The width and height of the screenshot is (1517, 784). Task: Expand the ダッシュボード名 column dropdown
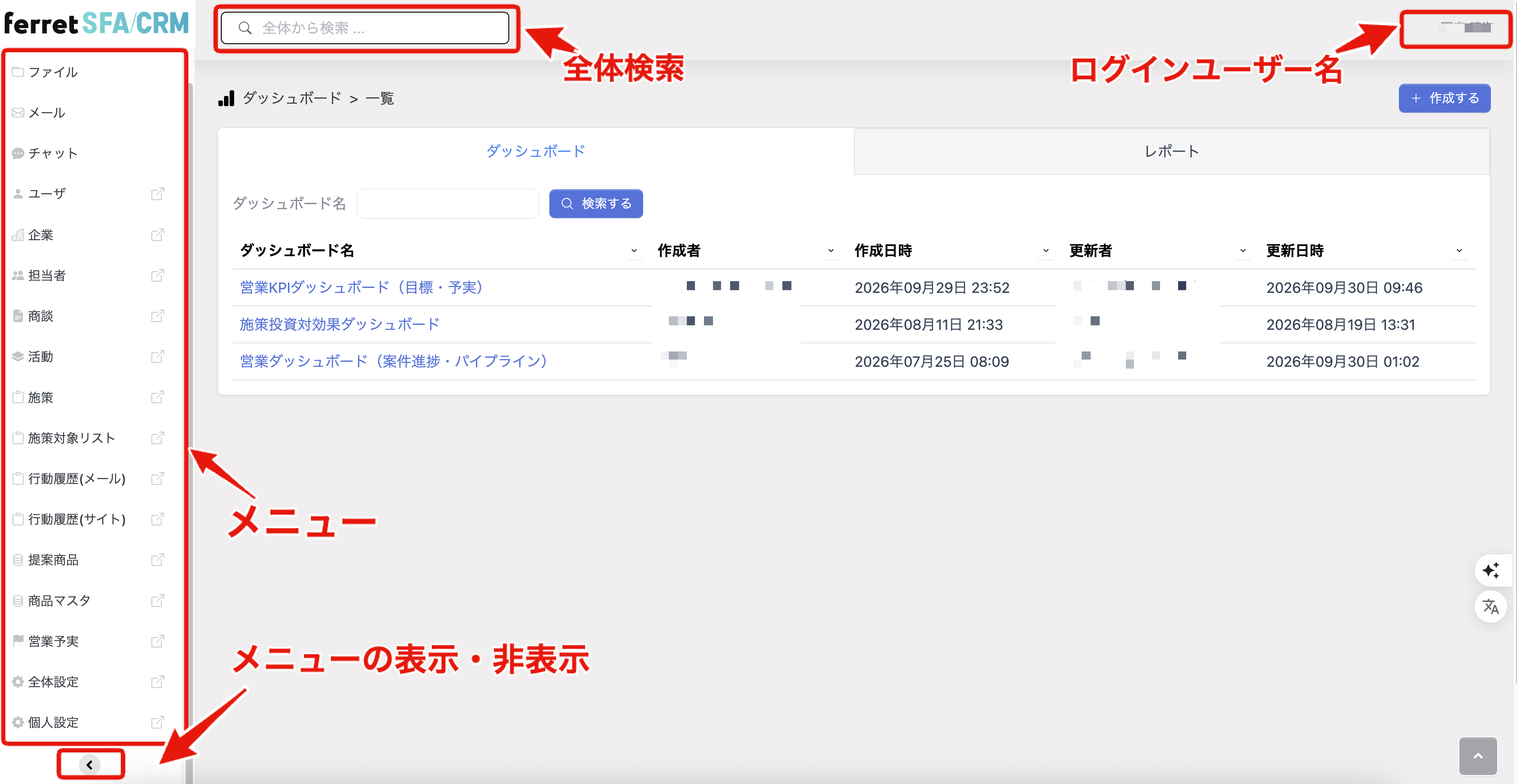pyautogui.click(x=634, y=251)
